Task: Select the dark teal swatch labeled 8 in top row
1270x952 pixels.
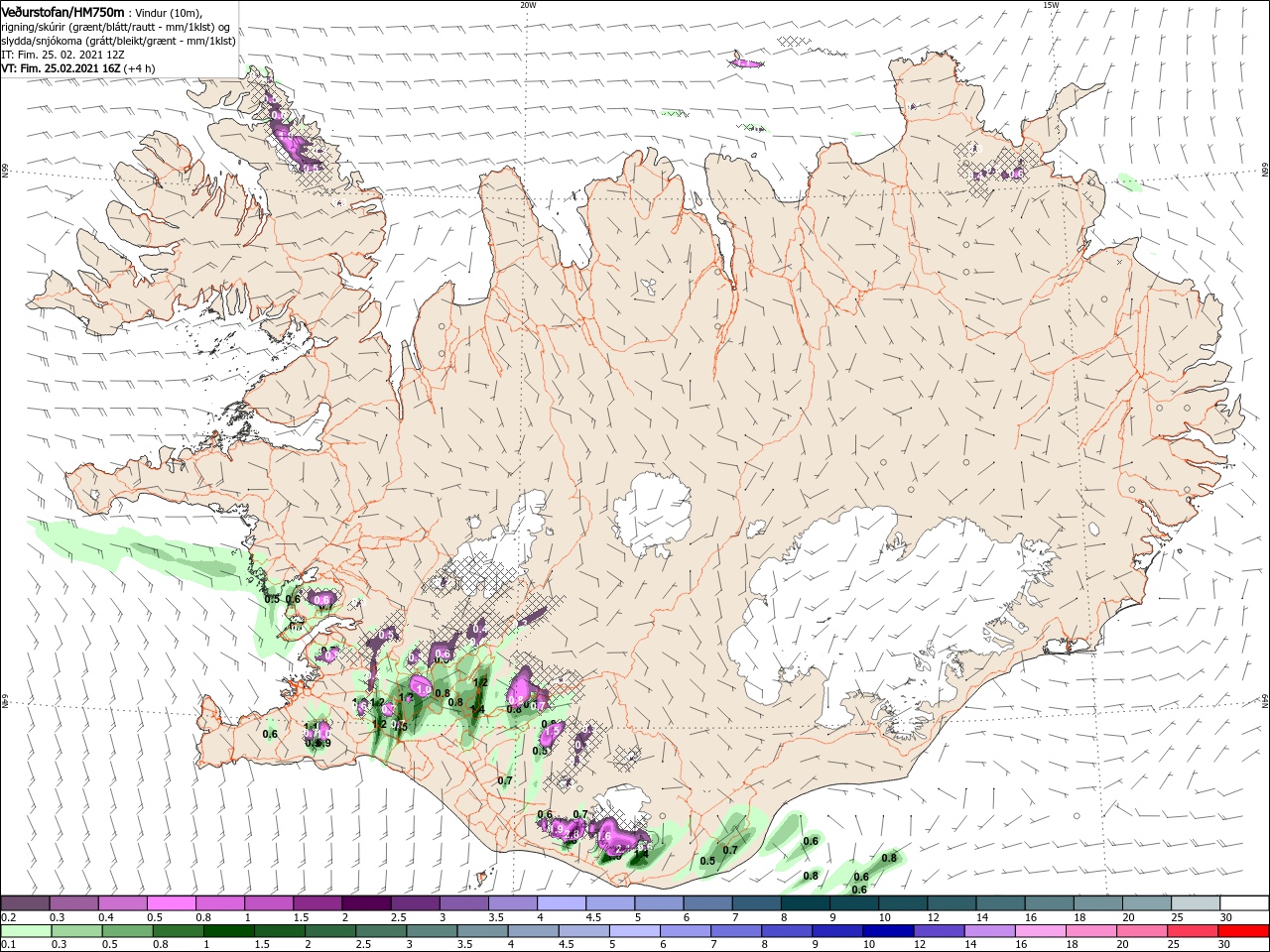Action: pos(806,902)
